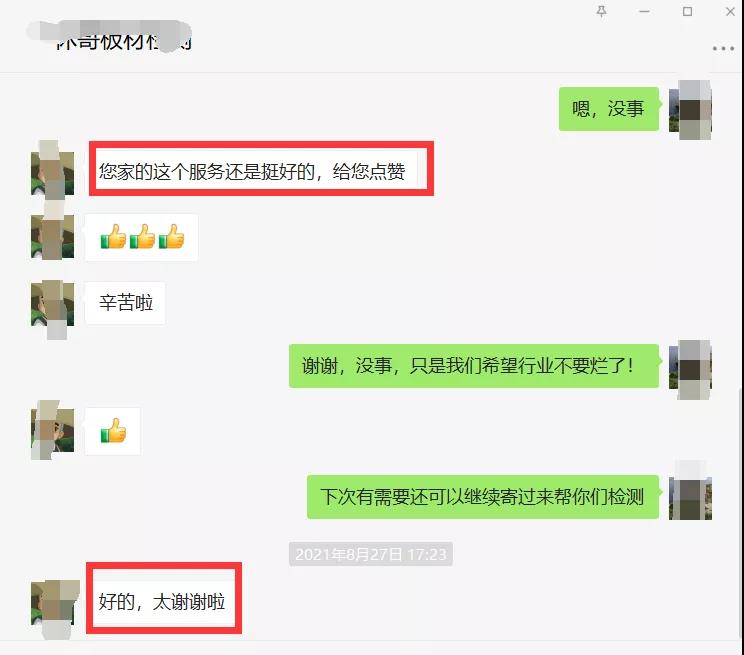The height and width of the screenshot is (655, 744).
Task: Click the single thumbs-up emoji message
Action: pyautogui.click(x=113, y=431)
